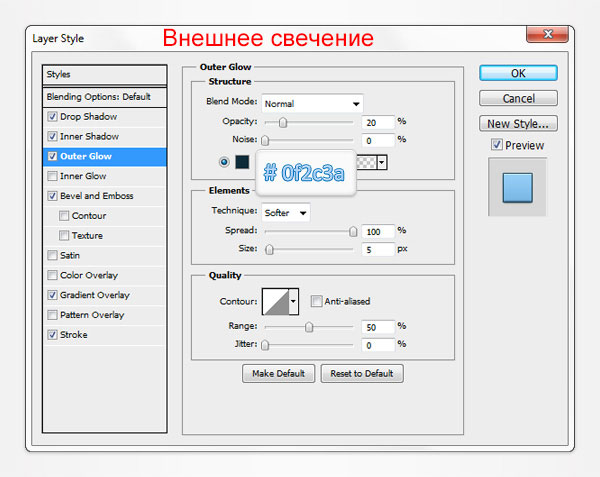
Task: Click the Jitter value field
Action: pos(378,345)
